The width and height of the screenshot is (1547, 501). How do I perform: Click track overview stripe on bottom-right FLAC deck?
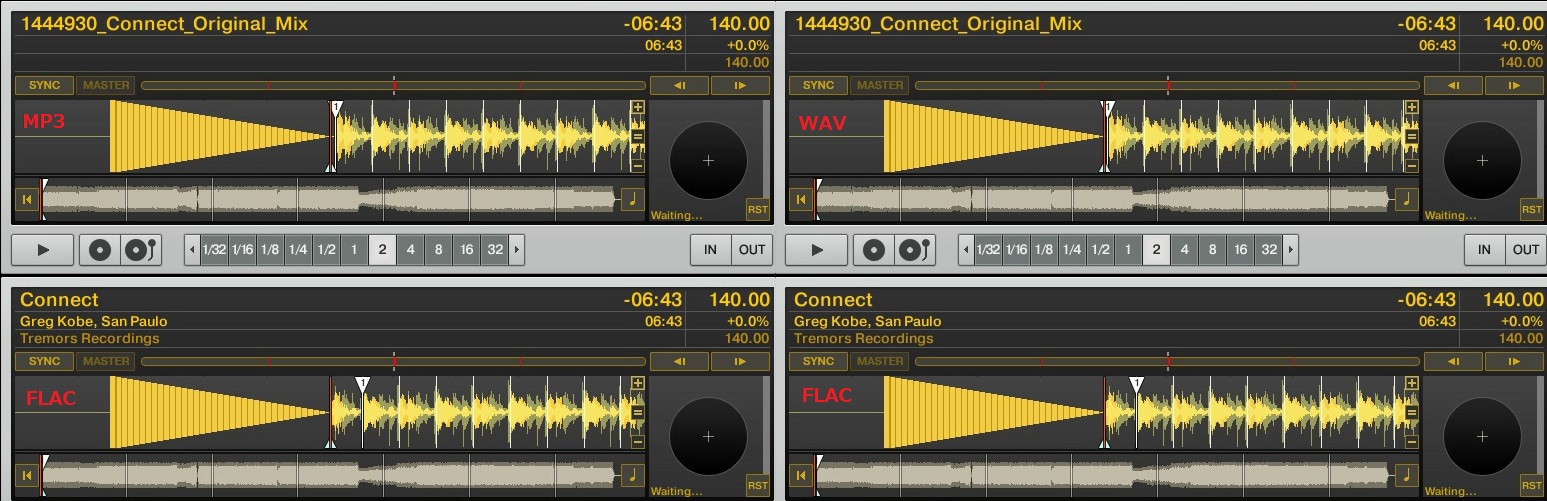tap(1103, 475)
